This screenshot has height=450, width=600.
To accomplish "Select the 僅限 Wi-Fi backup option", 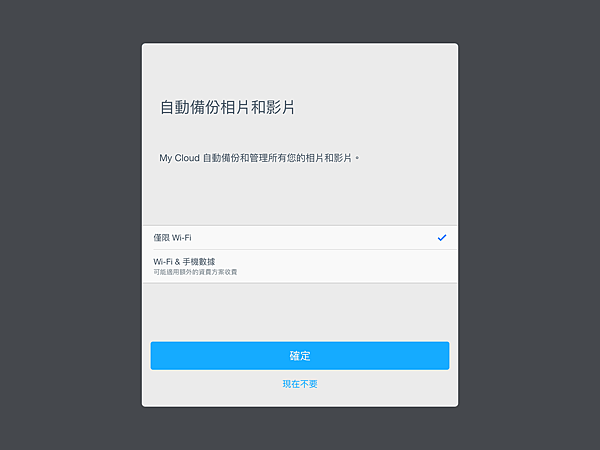I will click(x=300, y=238).
